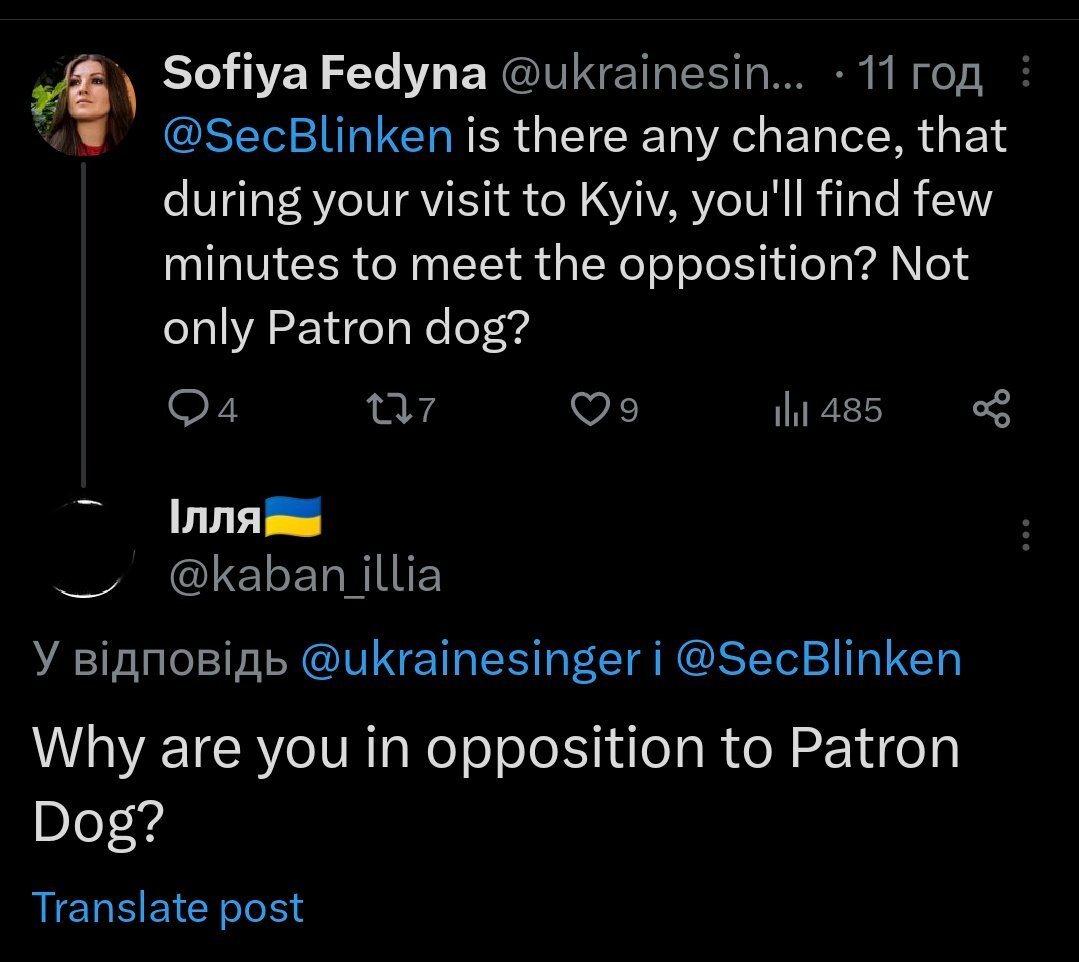Click the '11 год' post timestamp

919,74
